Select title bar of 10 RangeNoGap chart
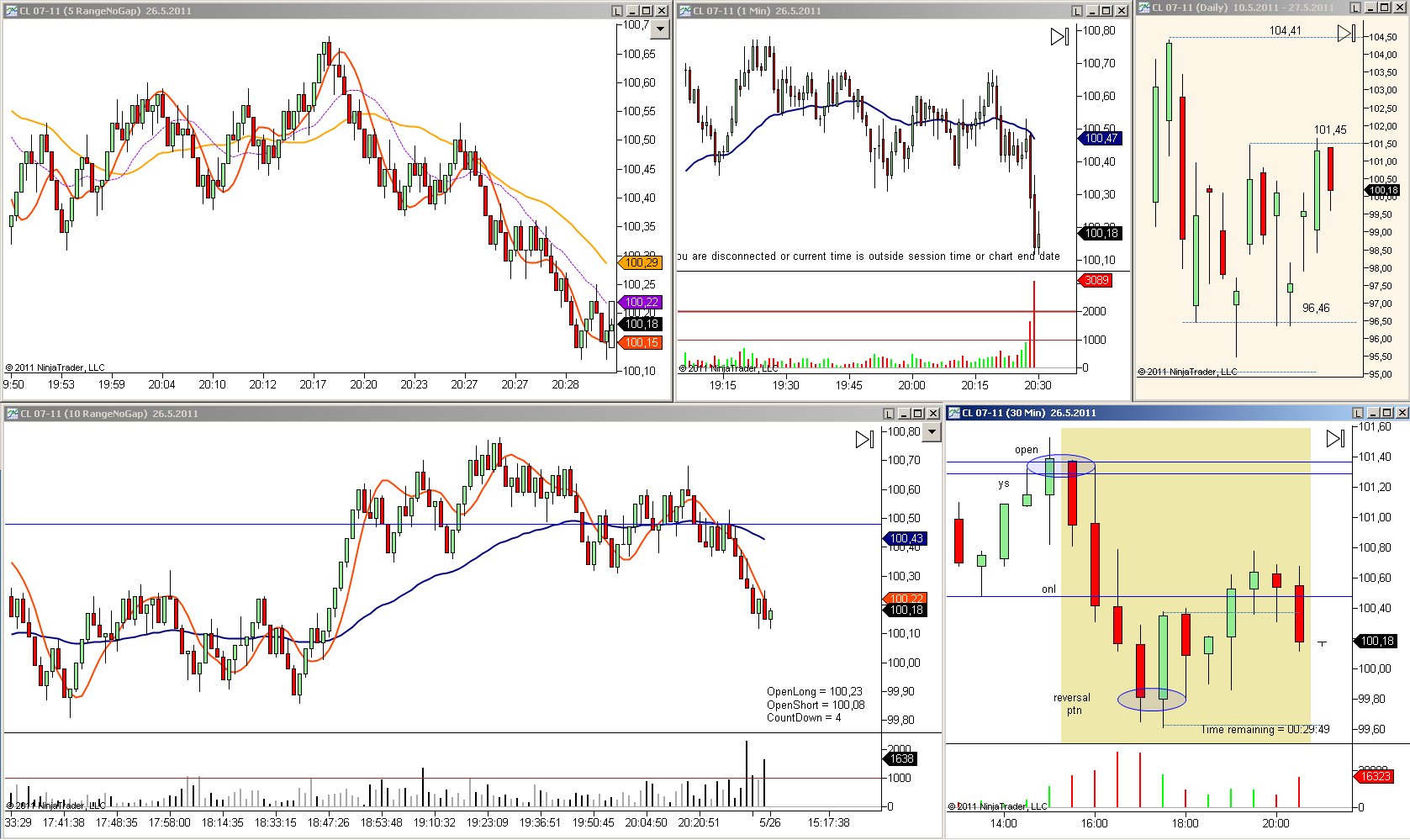1410x840 pixels. coord(471,414)
